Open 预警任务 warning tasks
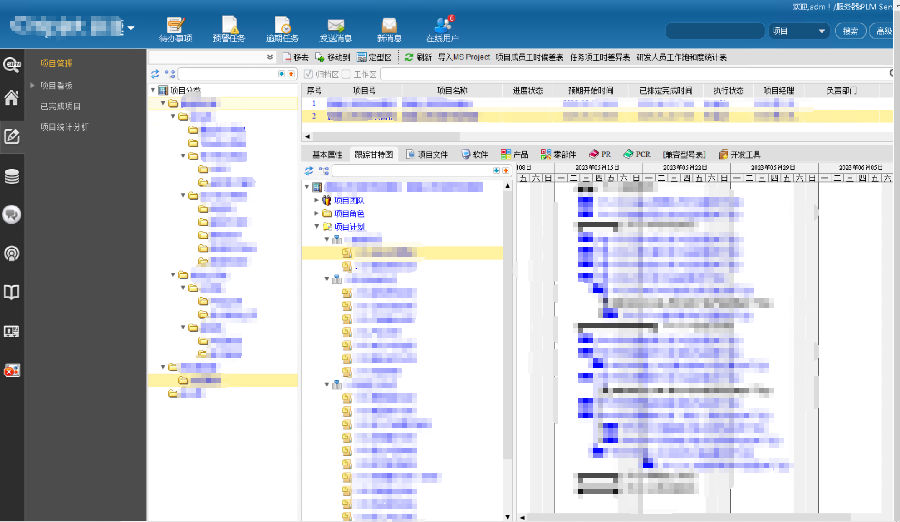Screen dimensions: 900x522 pyautogui.click(x=230, y=28)
